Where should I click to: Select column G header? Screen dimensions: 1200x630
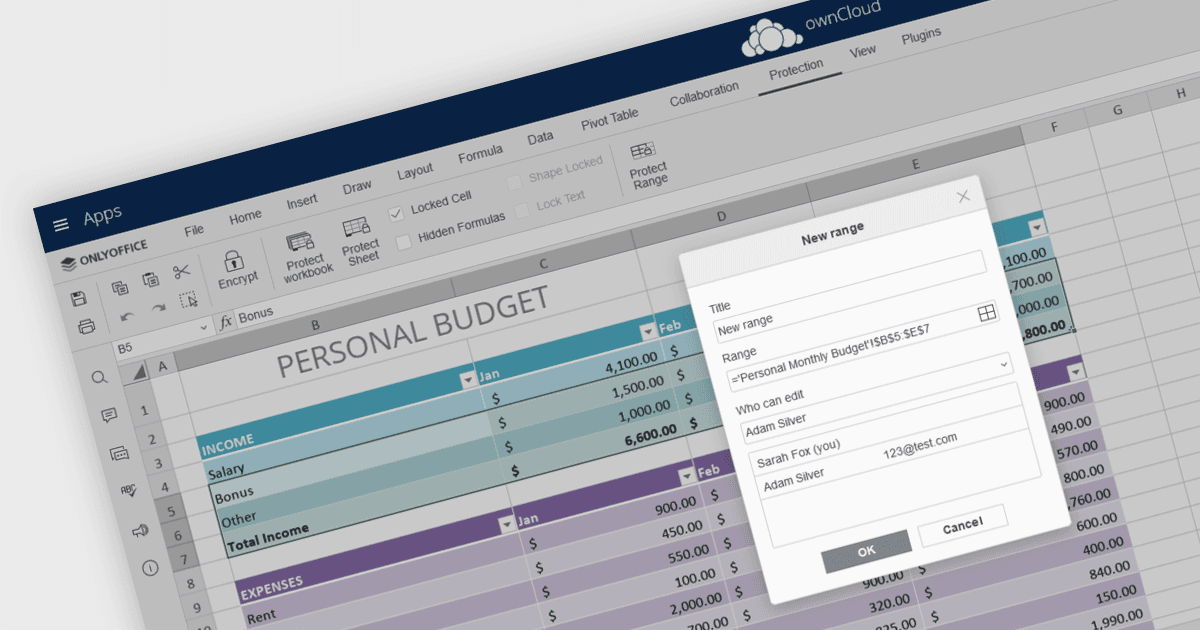(1118, 111)
